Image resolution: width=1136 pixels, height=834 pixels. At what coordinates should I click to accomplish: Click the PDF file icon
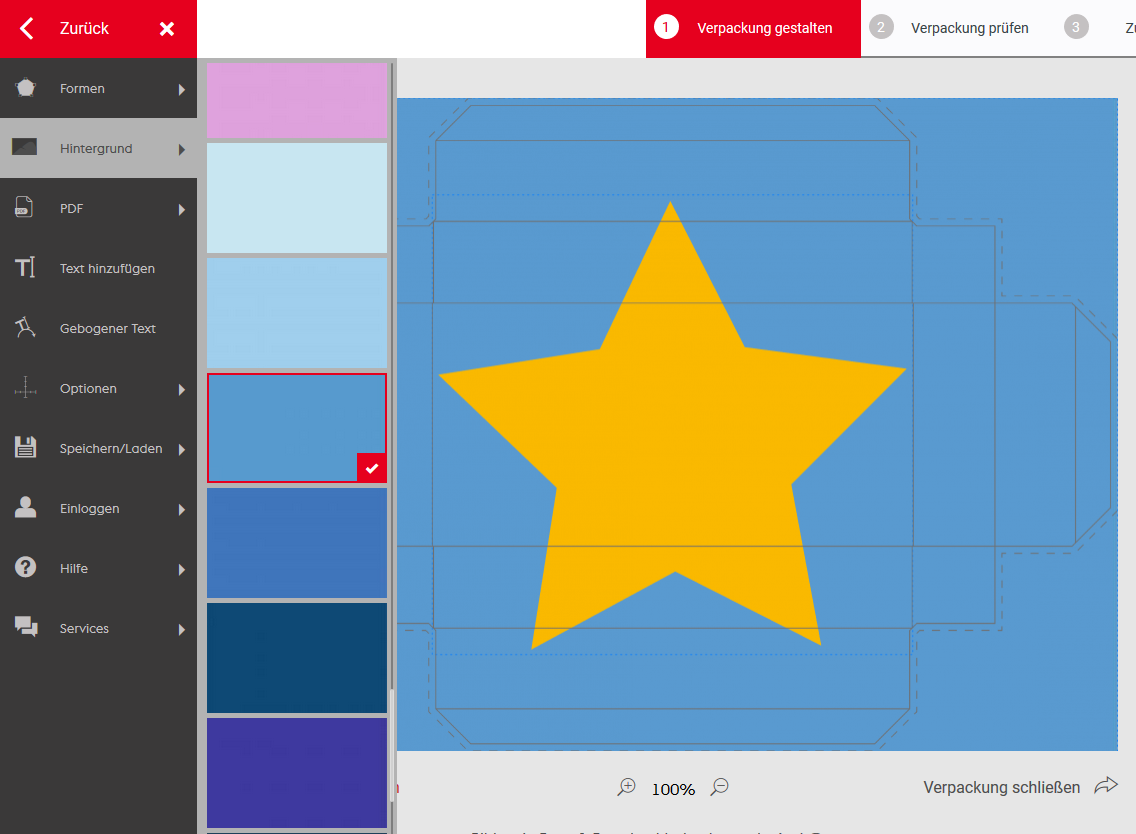[26, 208]
